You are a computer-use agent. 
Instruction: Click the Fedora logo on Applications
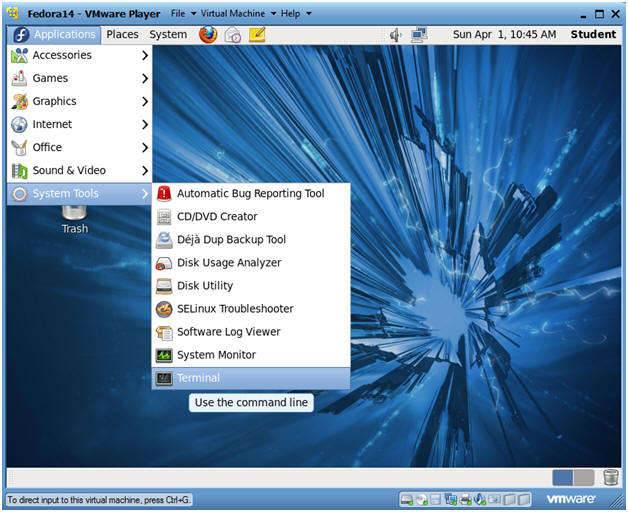pyautogui.click(x=21, y=35)
